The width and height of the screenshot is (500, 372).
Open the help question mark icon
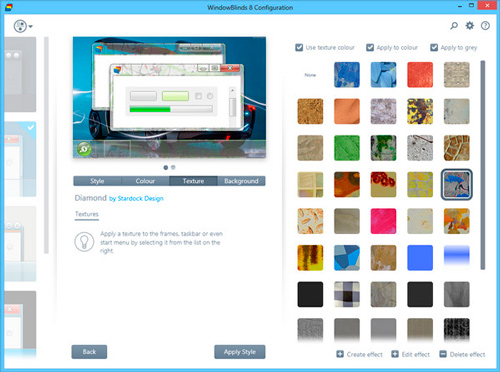pos(485,25)
